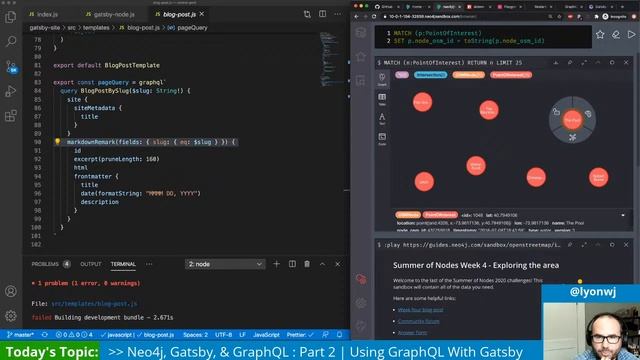Close the blog-post.js editor tab
Image resolution: width=640 pixels, height=360 pixels.
coord(202,14)
